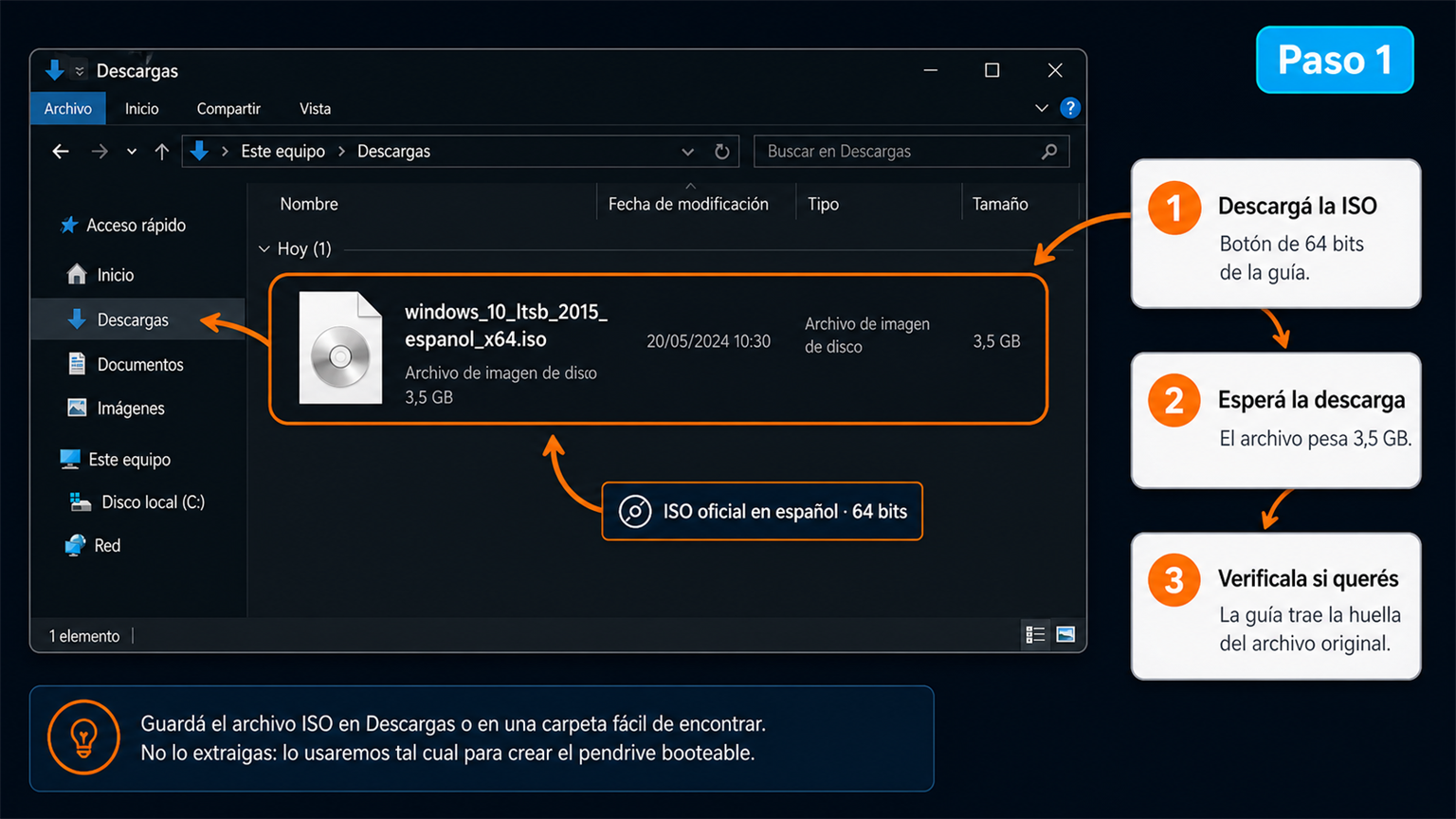Click the refresh button in address bar

(722, 152)
